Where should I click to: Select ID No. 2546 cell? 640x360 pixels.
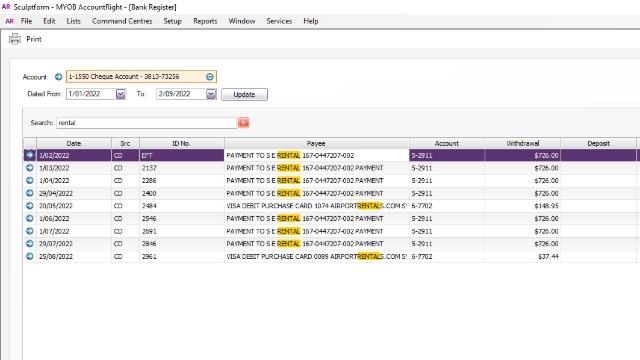click(182, 218)
